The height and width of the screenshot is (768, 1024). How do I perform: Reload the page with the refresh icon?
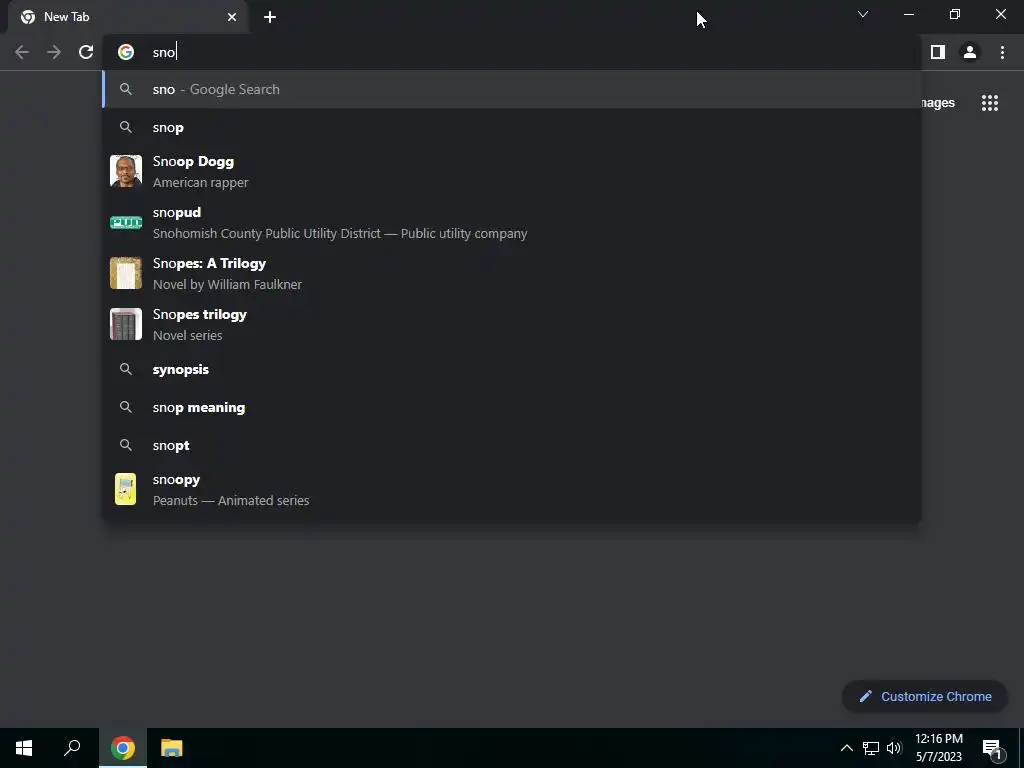(86, 52)
